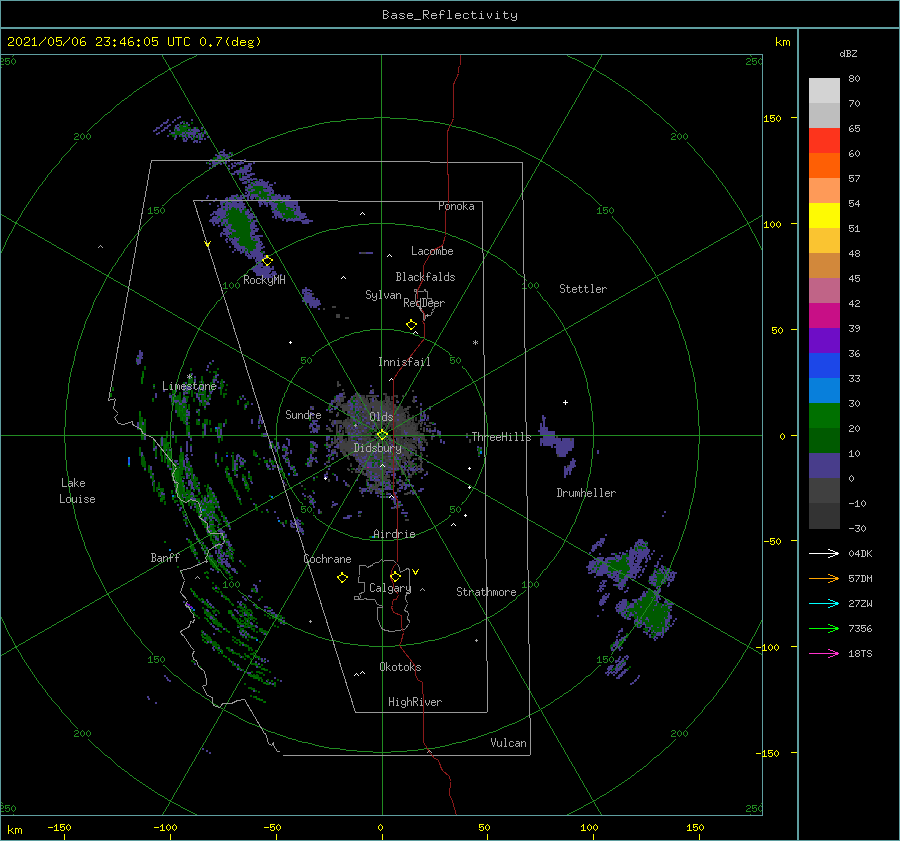Click the Base_Reflectivity title
Screen dimensions: 900x841
pyautogui.click(x=450, y=15)
